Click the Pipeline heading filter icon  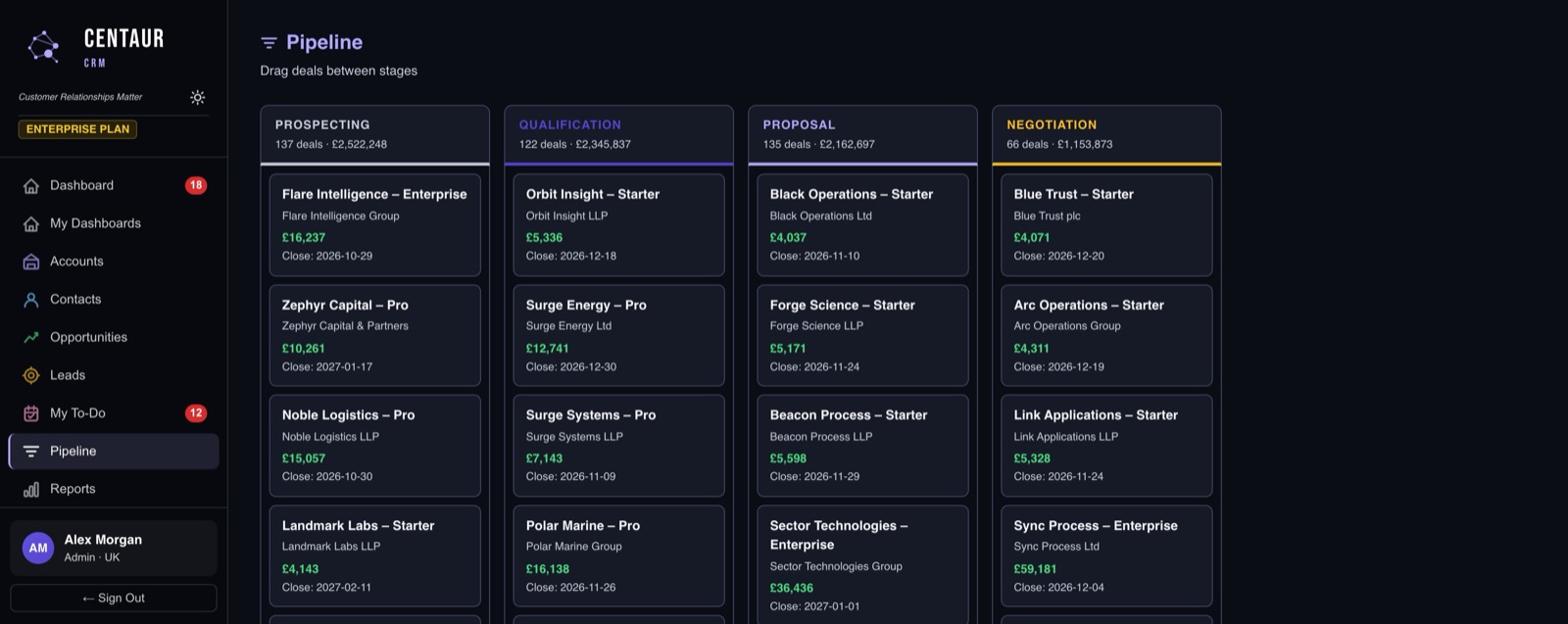click(x=269, y=42)
